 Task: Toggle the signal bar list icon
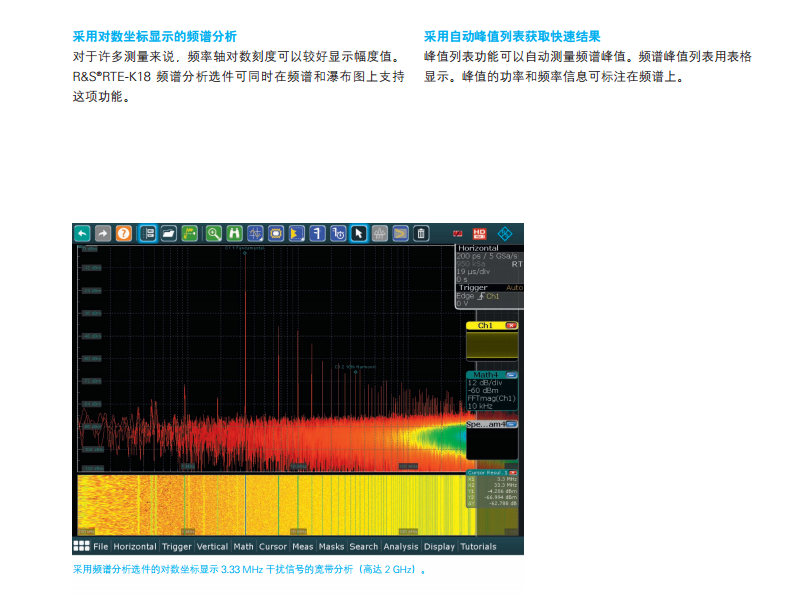click(148, 234)
